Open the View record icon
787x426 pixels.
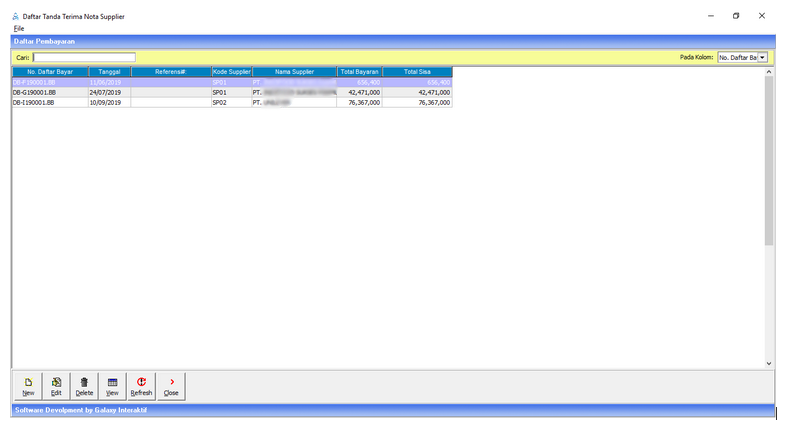[x=112, y=382]
